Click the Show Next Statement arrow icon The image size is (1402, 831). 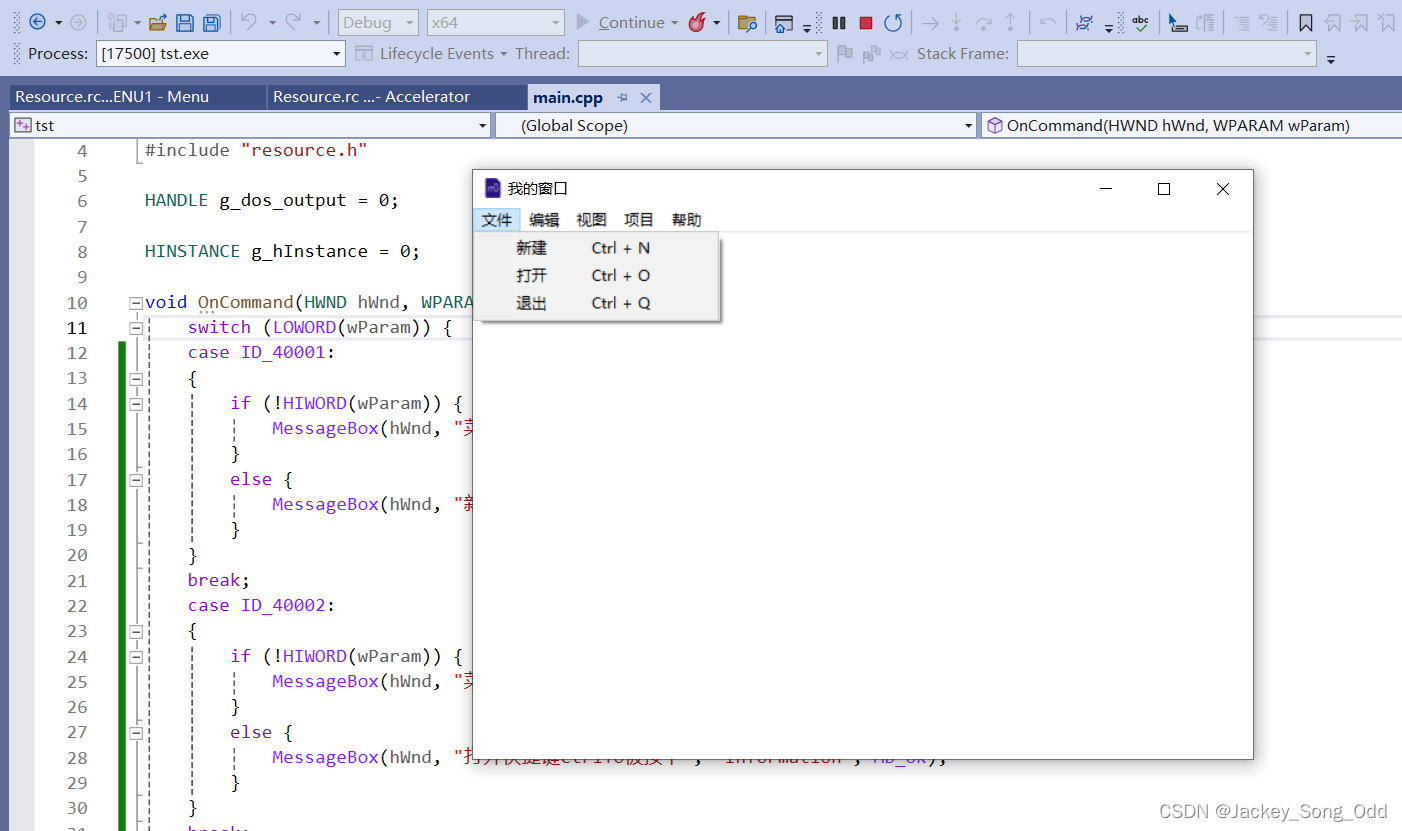coord(931,22)
